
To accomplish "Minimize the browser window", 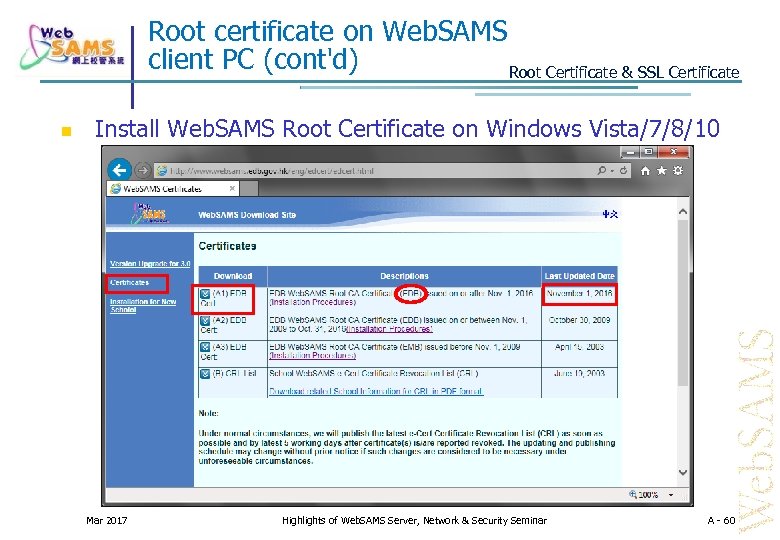I will 630,152.
